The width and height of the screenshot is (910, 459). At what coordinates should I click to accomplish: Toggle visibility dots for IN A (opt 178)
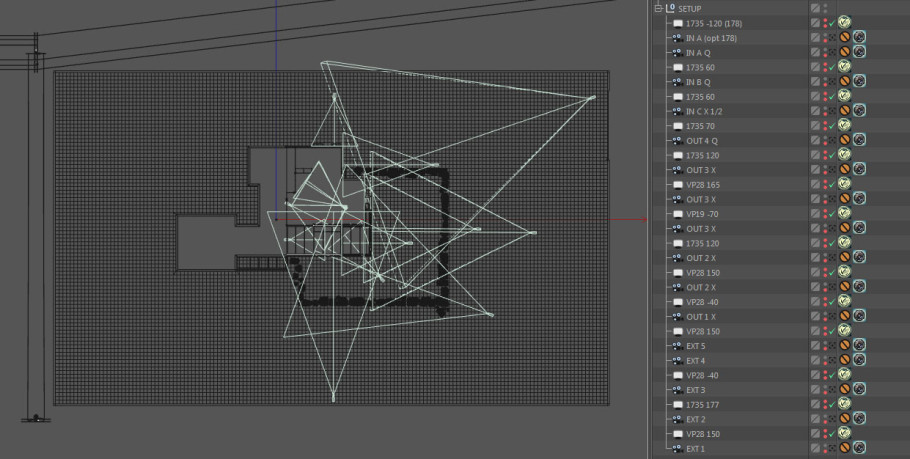coord(825,38)
